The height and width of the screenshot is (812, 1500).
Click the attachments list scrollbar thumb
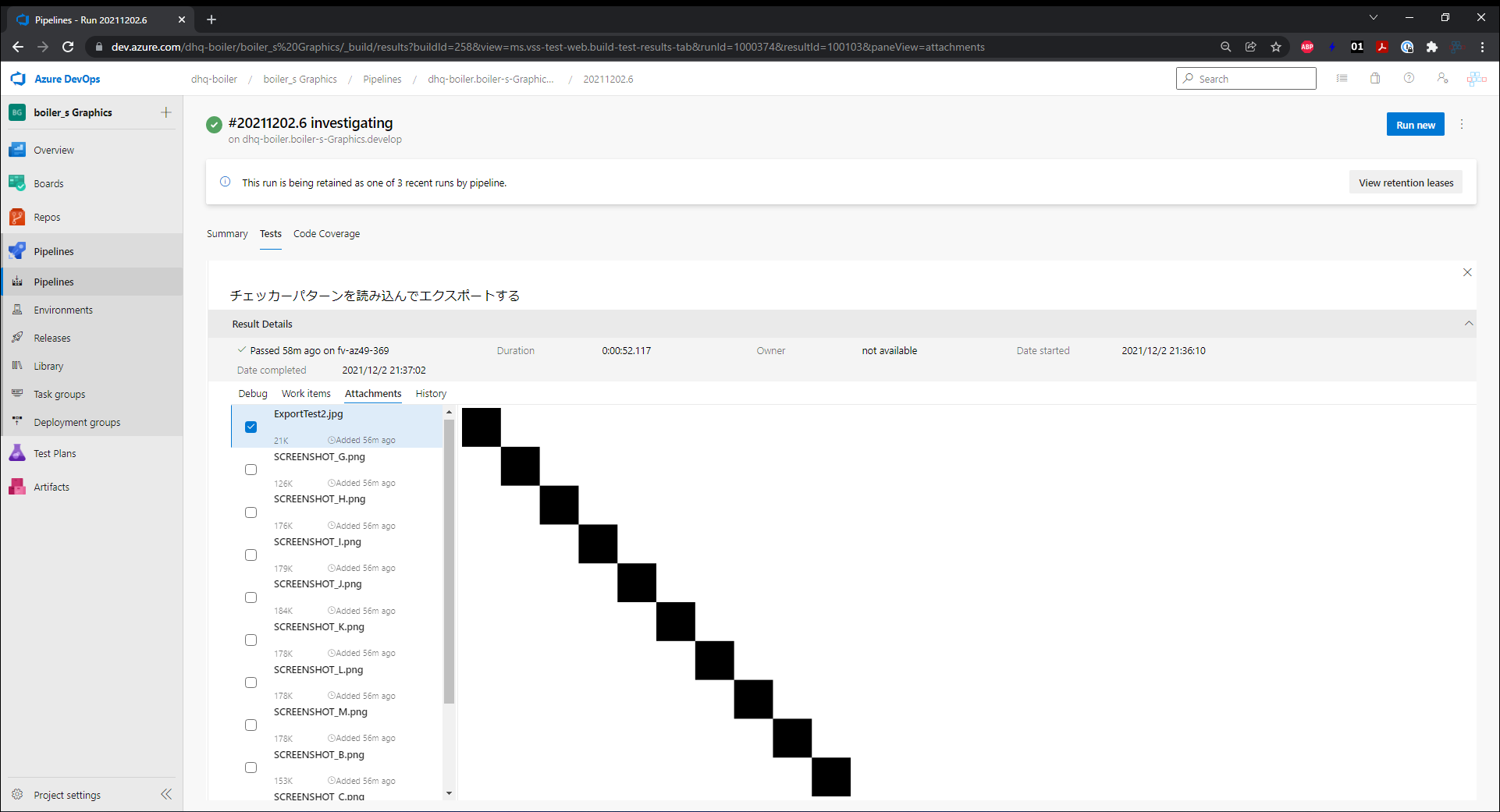(449, 562)
